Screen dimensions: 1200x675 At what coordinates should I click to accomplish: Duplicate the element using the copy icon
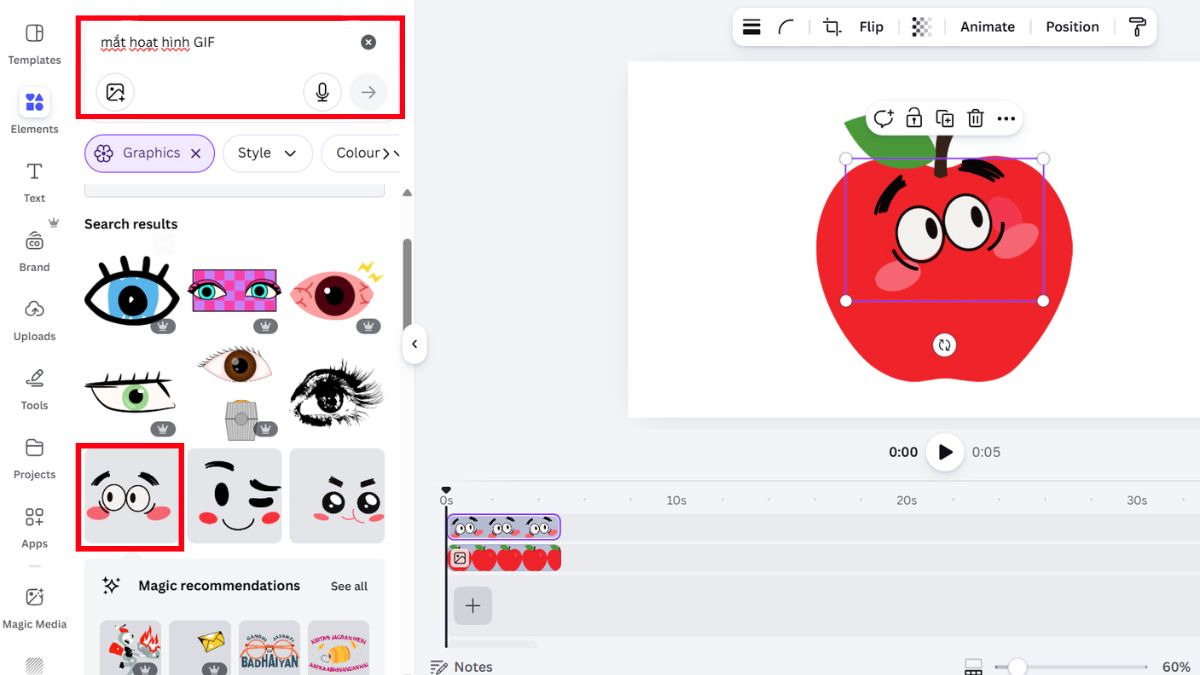(x=944, y=119)
